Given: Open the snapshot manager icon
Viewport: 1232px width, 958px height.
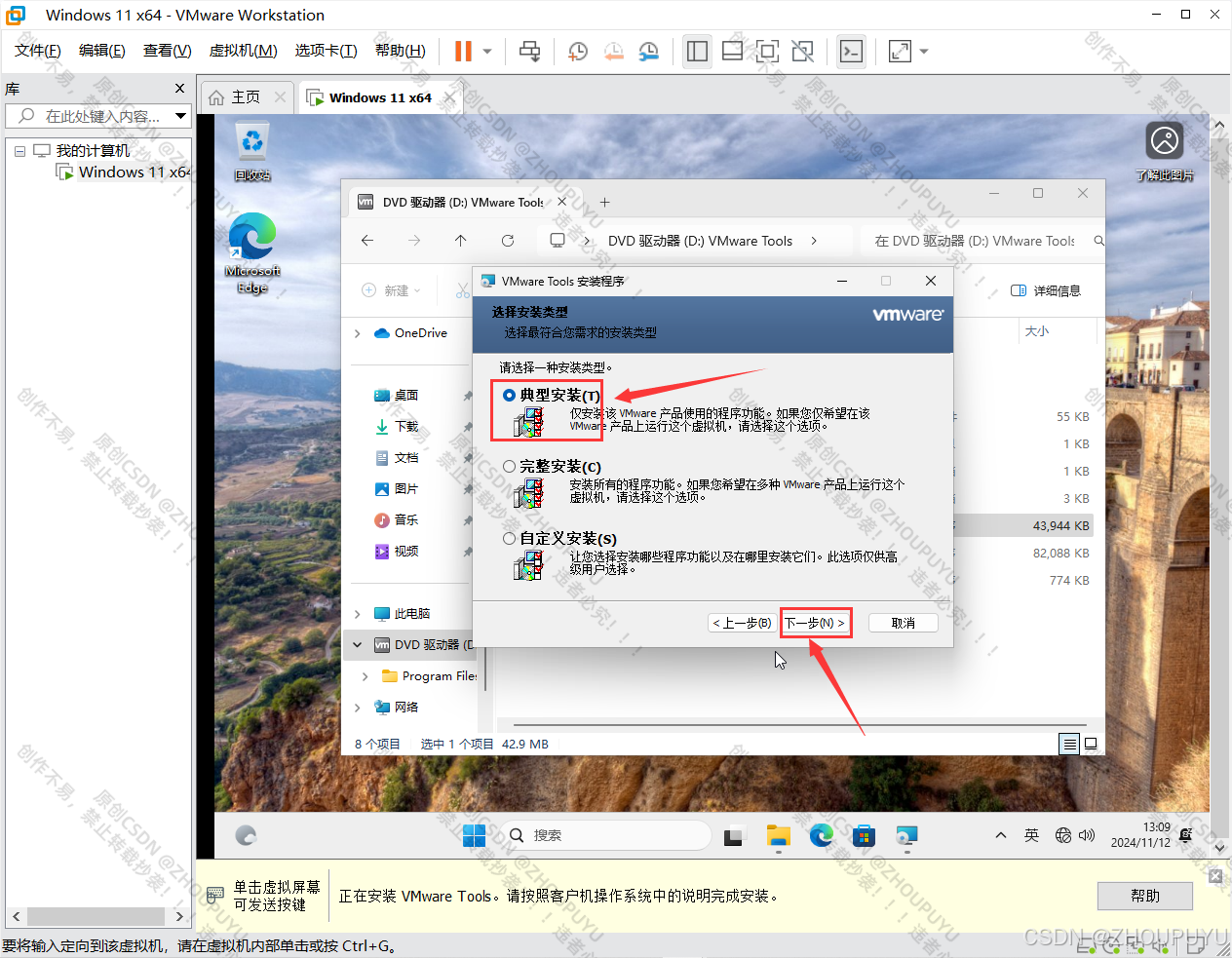Looking at the screenshot, I should [648, 51].
